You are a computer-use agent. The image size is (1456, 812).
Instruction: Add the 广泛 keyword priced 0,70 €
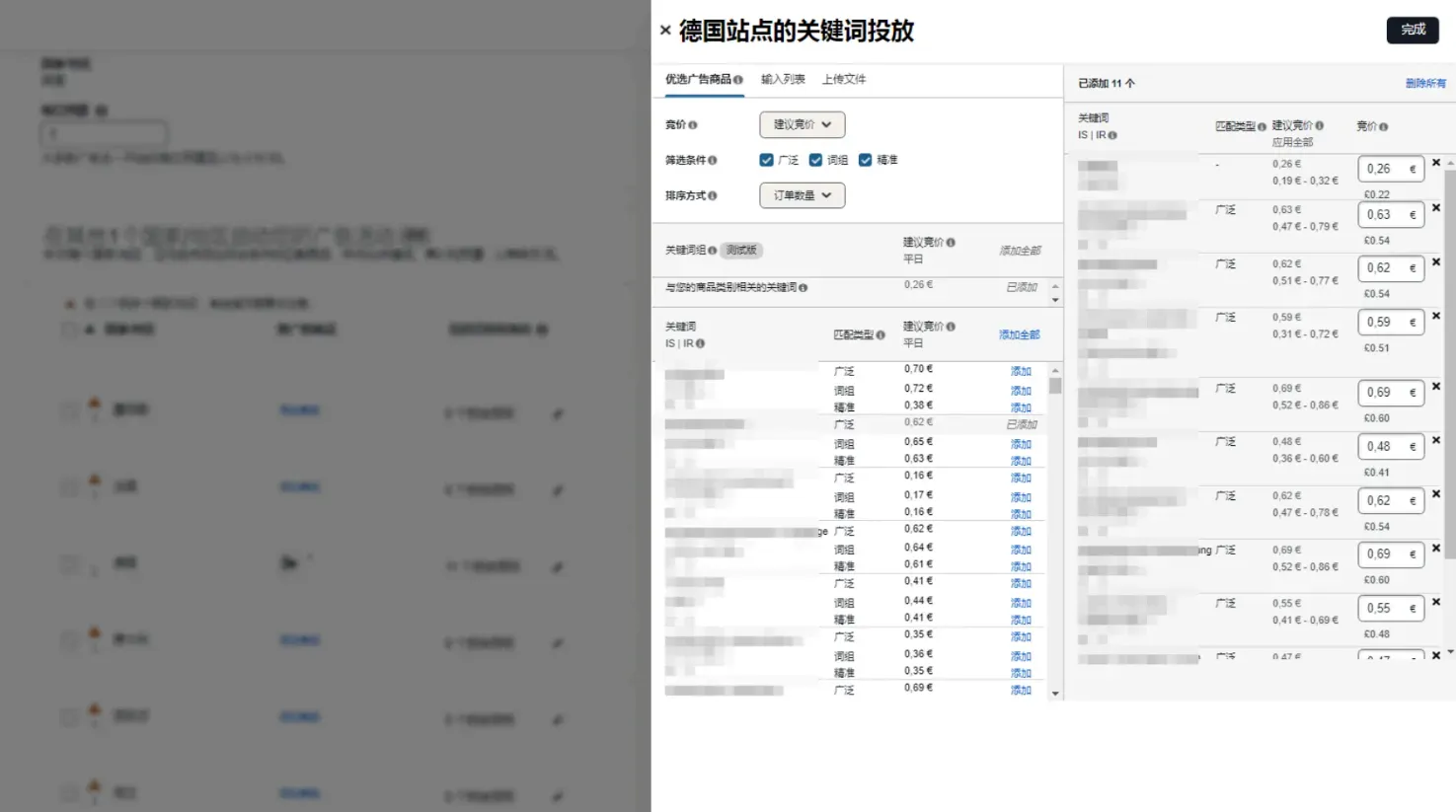1021,372
